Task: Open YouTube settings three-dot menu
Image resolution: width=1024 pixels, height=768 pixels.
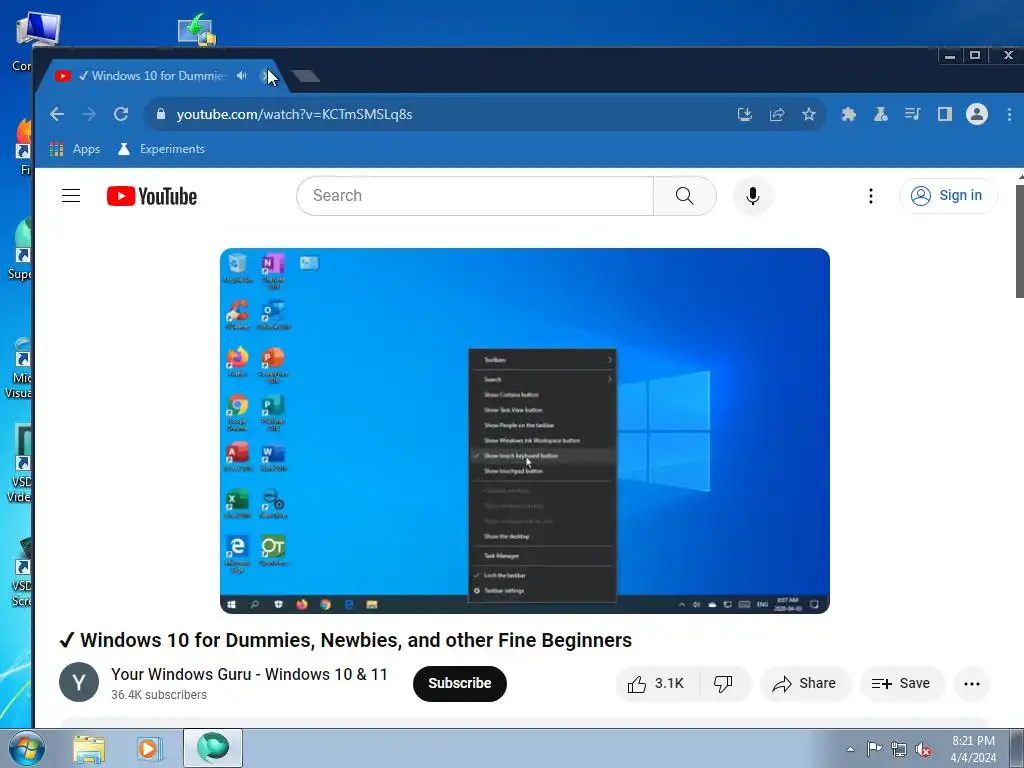Action: 871,196
